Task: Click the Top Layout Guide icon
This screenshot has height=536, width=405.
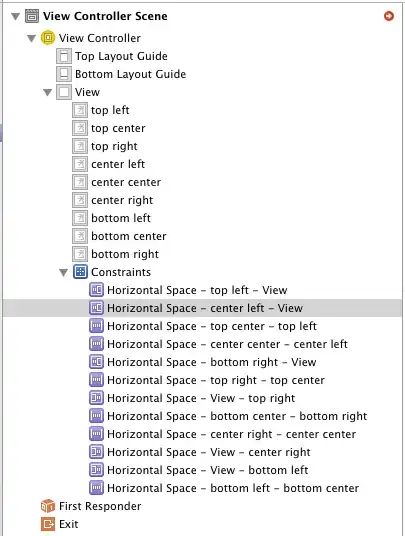Action: coord(64,56)
